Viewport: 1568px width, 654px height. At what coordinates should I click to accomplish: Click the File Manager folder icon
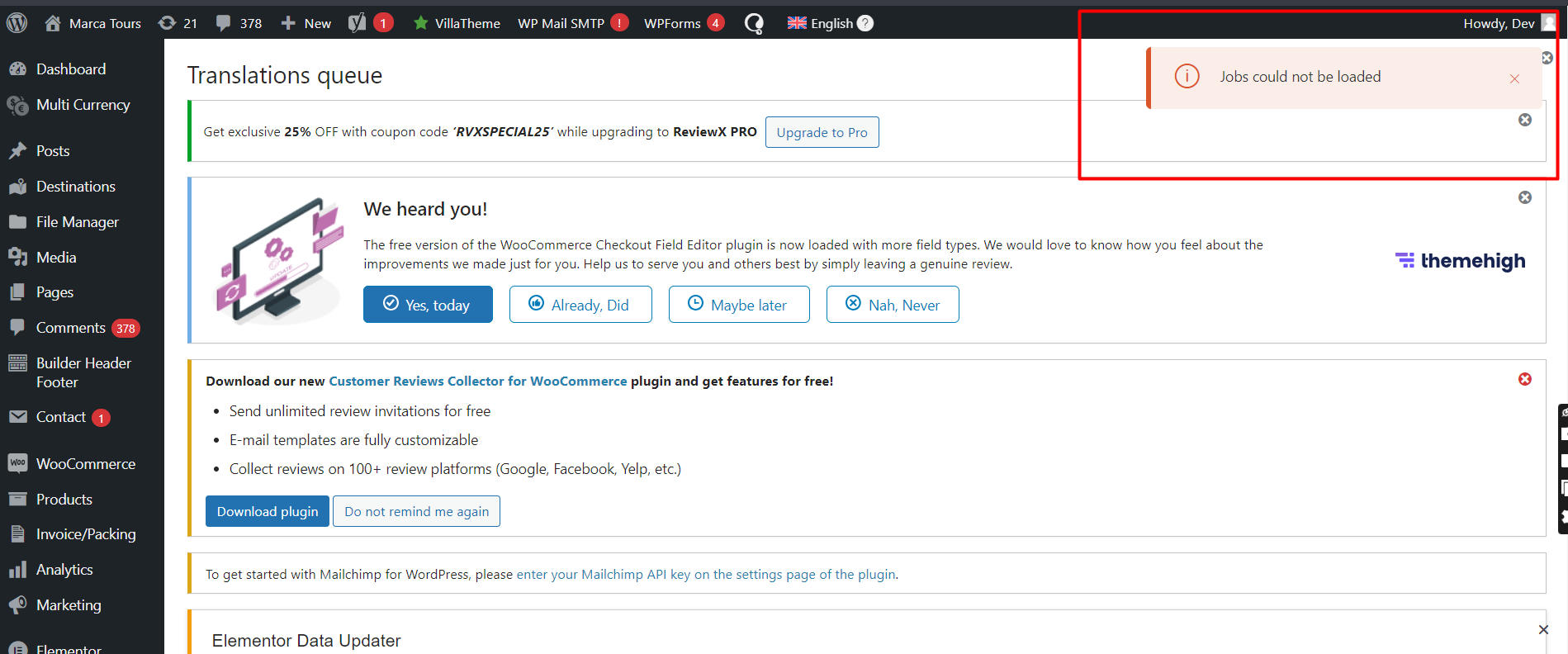pos(17,222)
